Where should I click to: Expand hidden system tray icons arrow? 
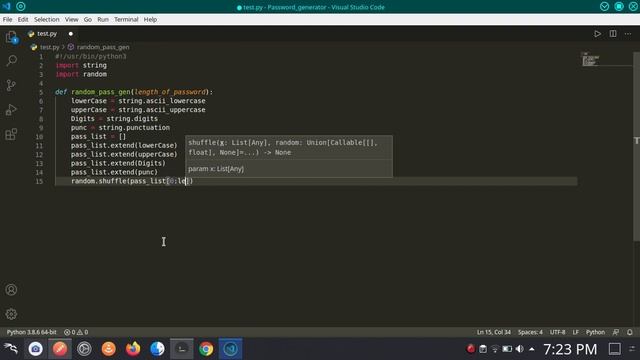(x=531, y=349)
